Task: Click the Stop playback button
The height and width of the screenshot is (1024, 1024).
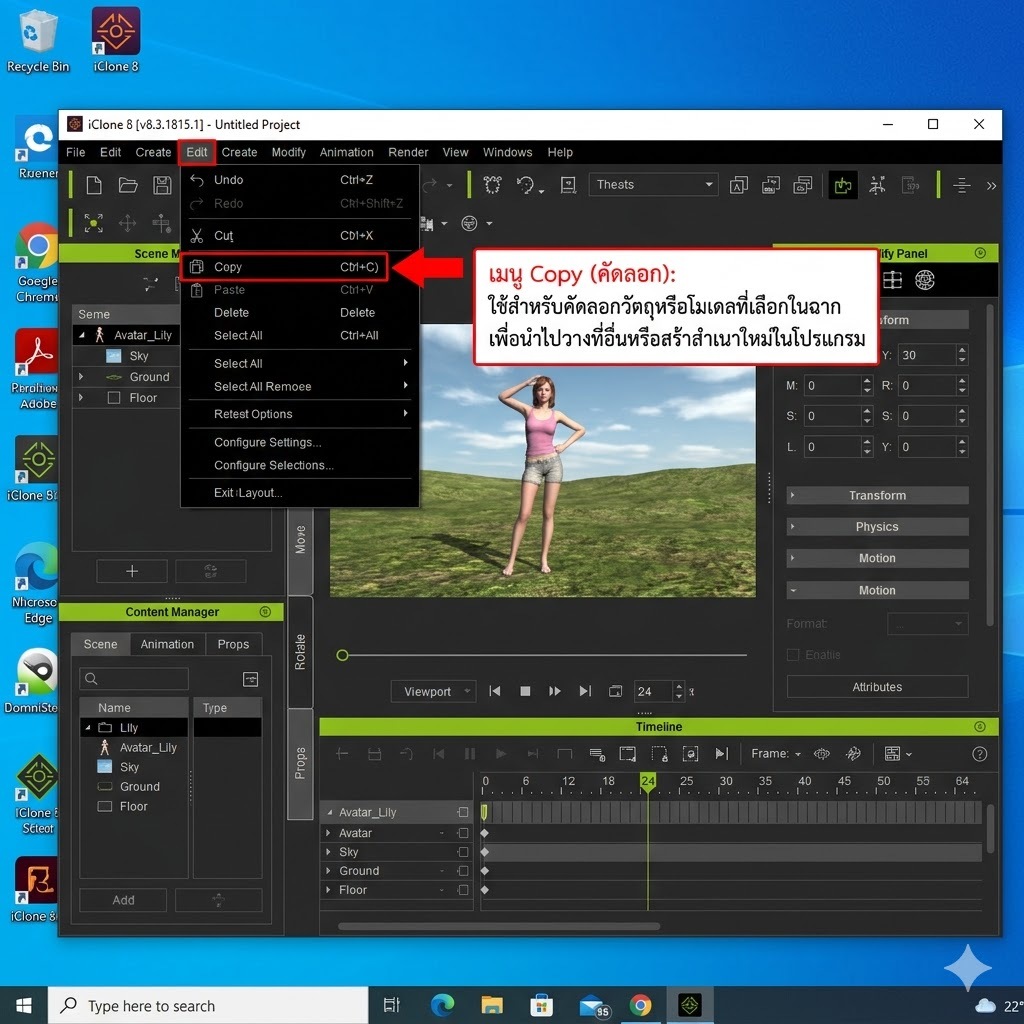Action: click(525, 692)
